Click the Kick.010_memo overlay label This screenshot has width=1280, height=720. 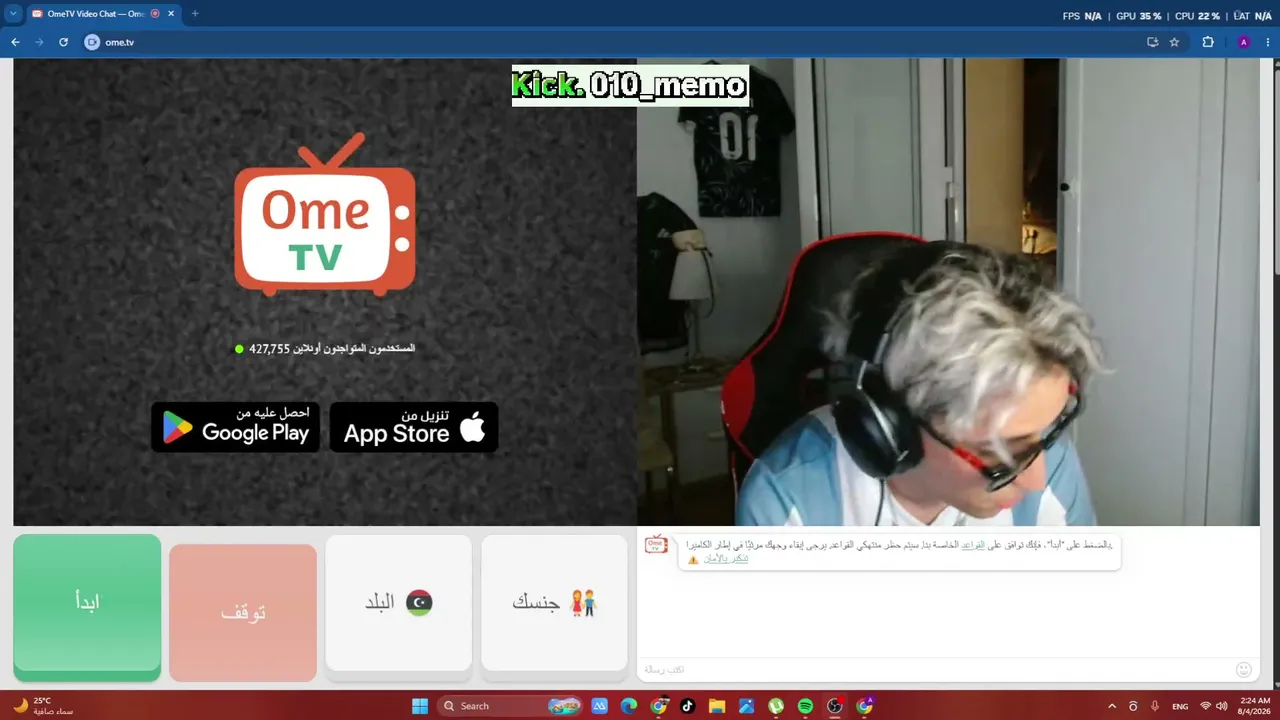[630, 86]
